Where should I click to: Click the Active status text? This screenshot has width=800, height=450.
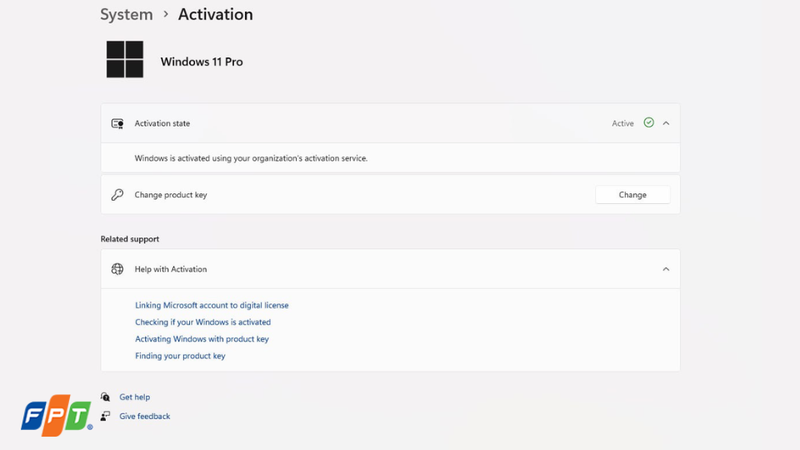[x=622, y=123]
